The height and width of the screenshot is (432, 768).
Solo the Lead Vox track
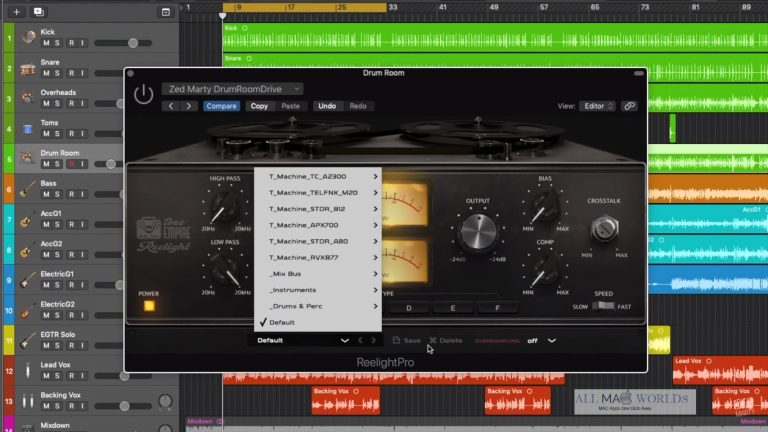pos(57,376)
